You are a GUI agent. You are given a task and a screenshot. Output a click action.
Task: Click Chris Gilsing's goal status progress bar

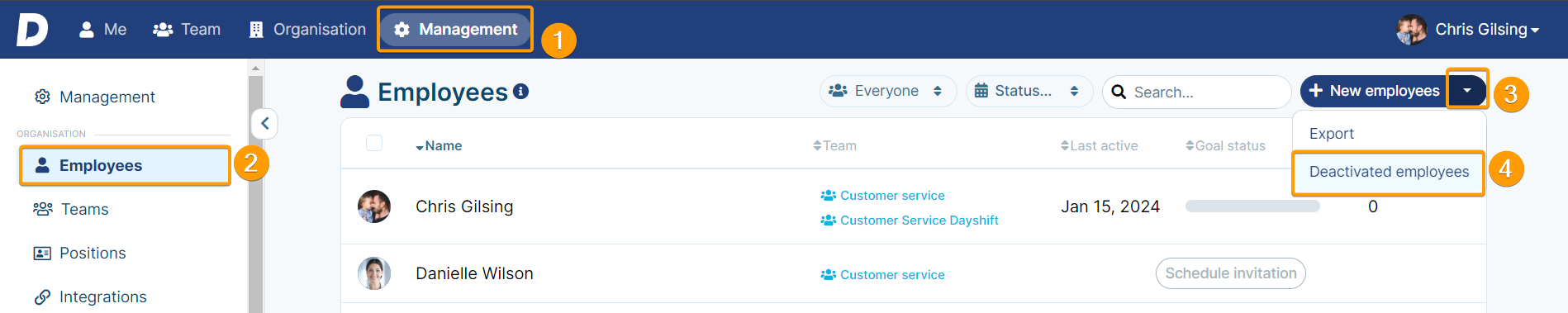pos(1252,206)
